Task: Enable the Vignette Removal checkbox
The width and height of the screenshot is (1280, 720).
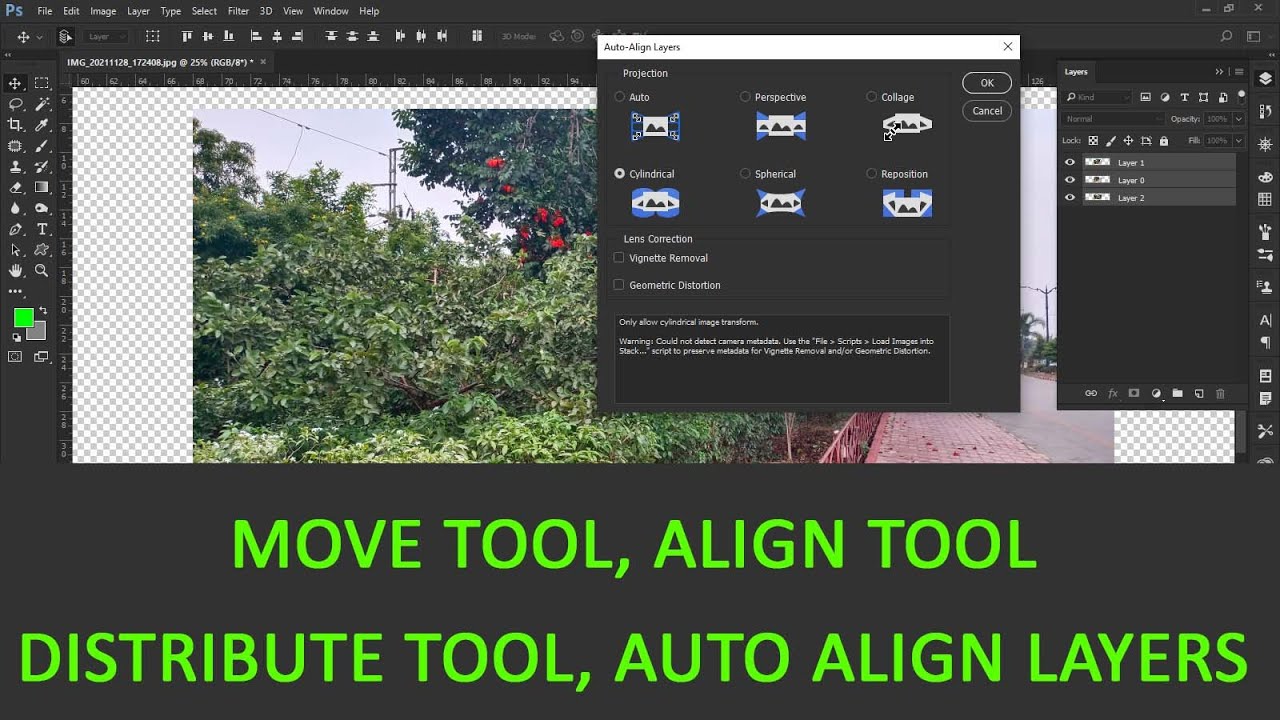Action: [619, 258]
